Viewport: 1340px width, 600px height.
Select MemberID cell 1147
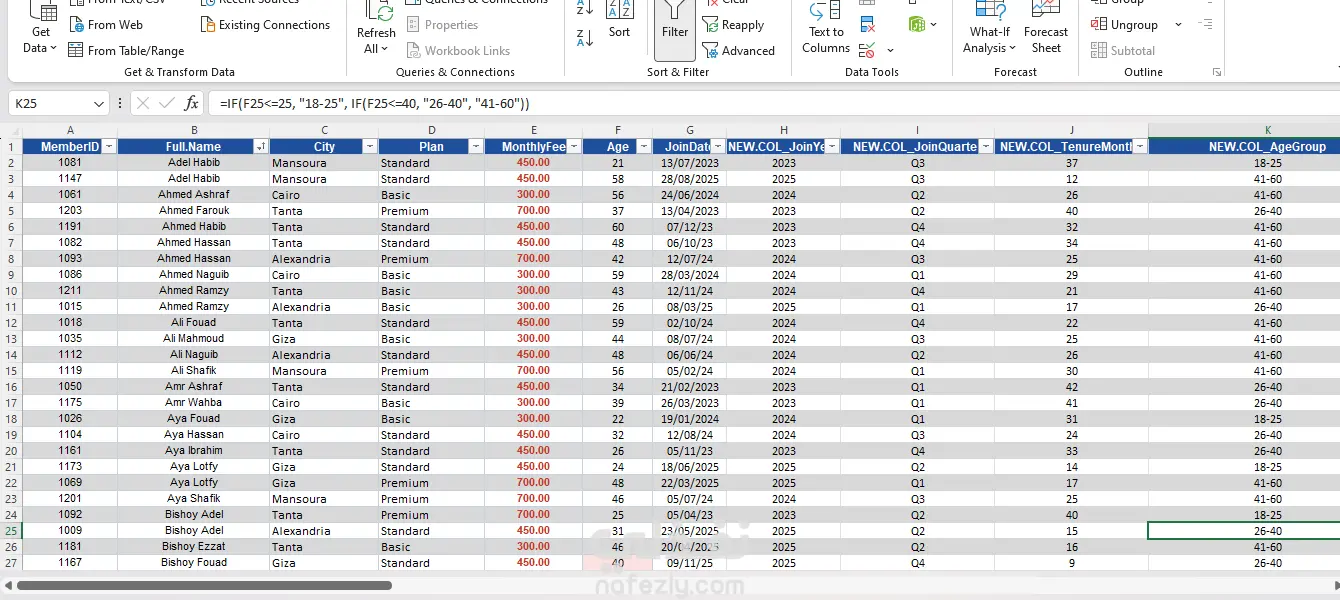pyautogui.click(x=70, y=179)
